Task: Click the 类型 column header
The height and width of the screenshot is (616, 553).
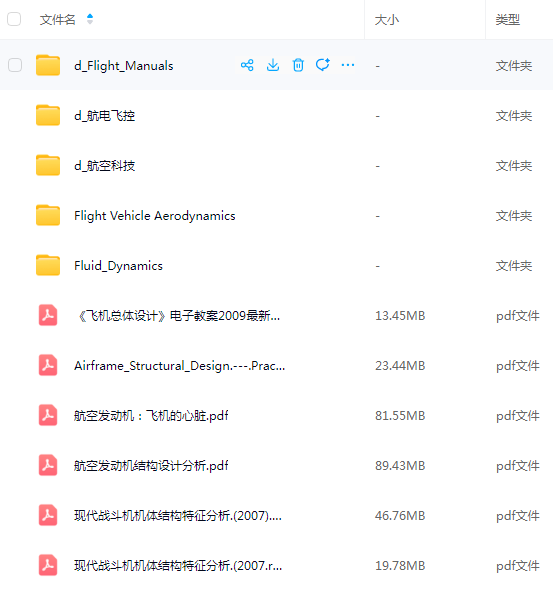Action: pos(507,20)
